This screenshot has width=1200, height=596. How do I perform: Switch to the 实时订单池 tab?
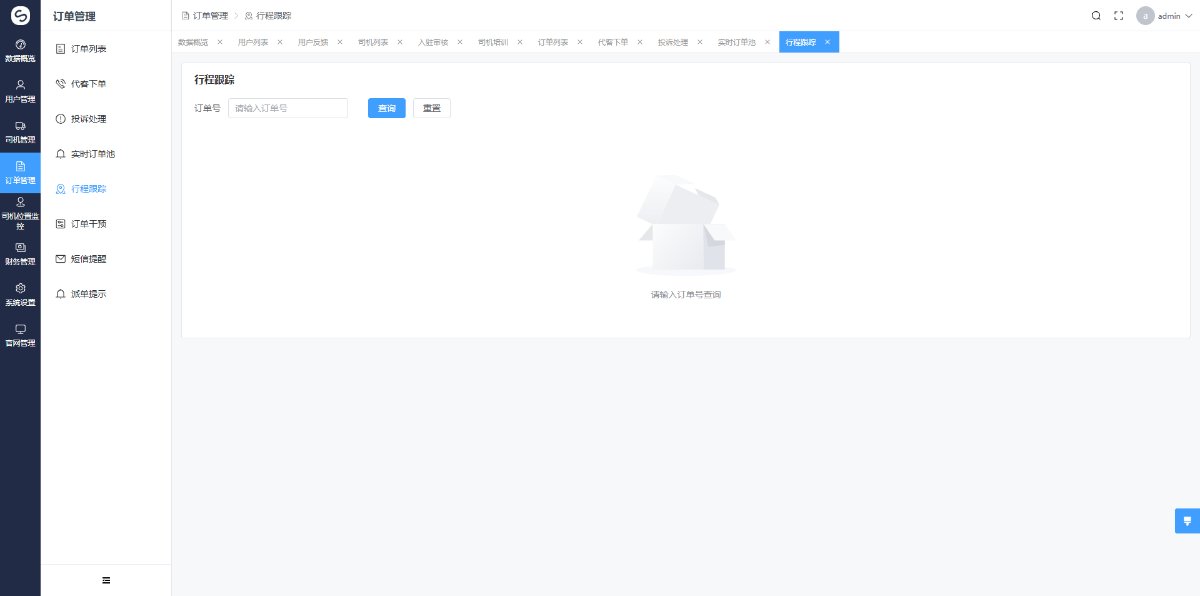point(737,42)
